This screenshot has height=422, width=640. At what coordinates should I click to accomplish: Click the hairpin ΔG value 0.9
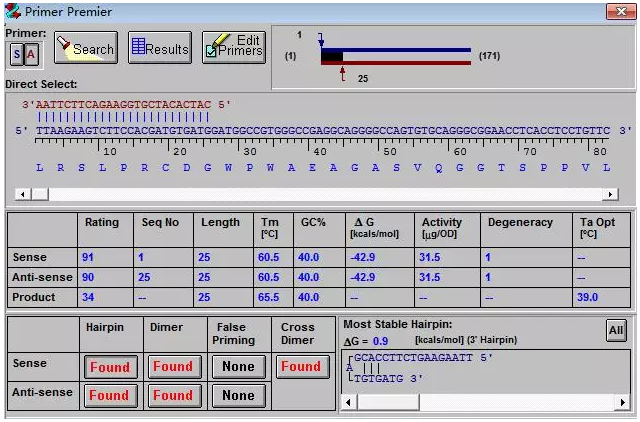click(x=380, y=341)
